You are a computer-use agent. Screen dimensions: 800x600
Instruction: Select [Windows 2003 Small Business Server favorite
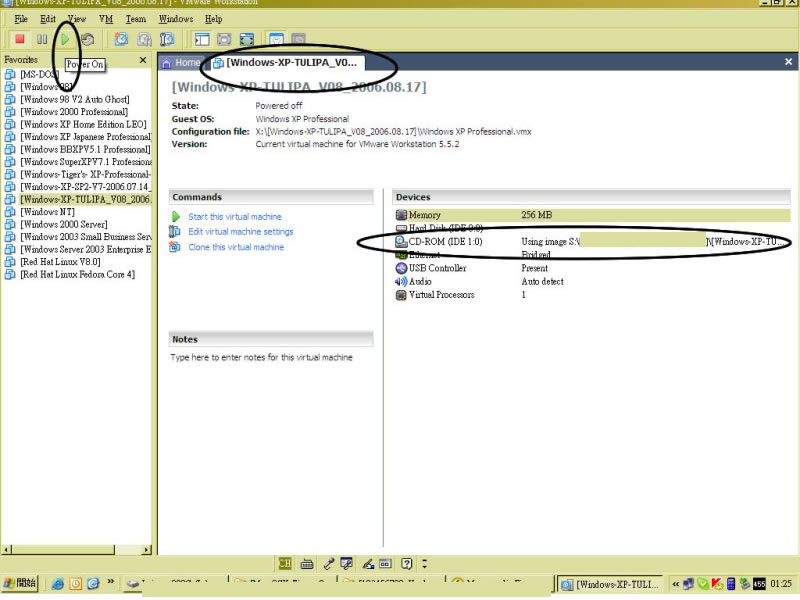pos(85,237)
